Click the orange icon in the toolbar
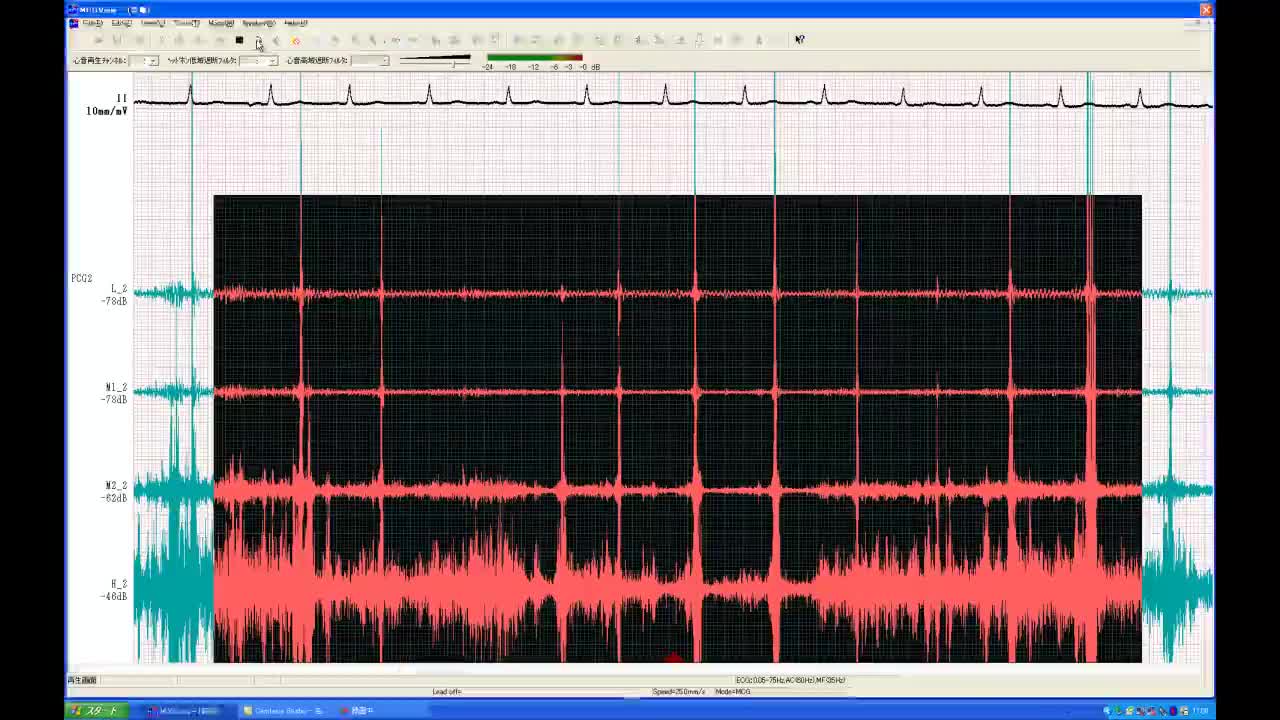1280x720 pixels. pyautogui.click(x=296, y=40)
